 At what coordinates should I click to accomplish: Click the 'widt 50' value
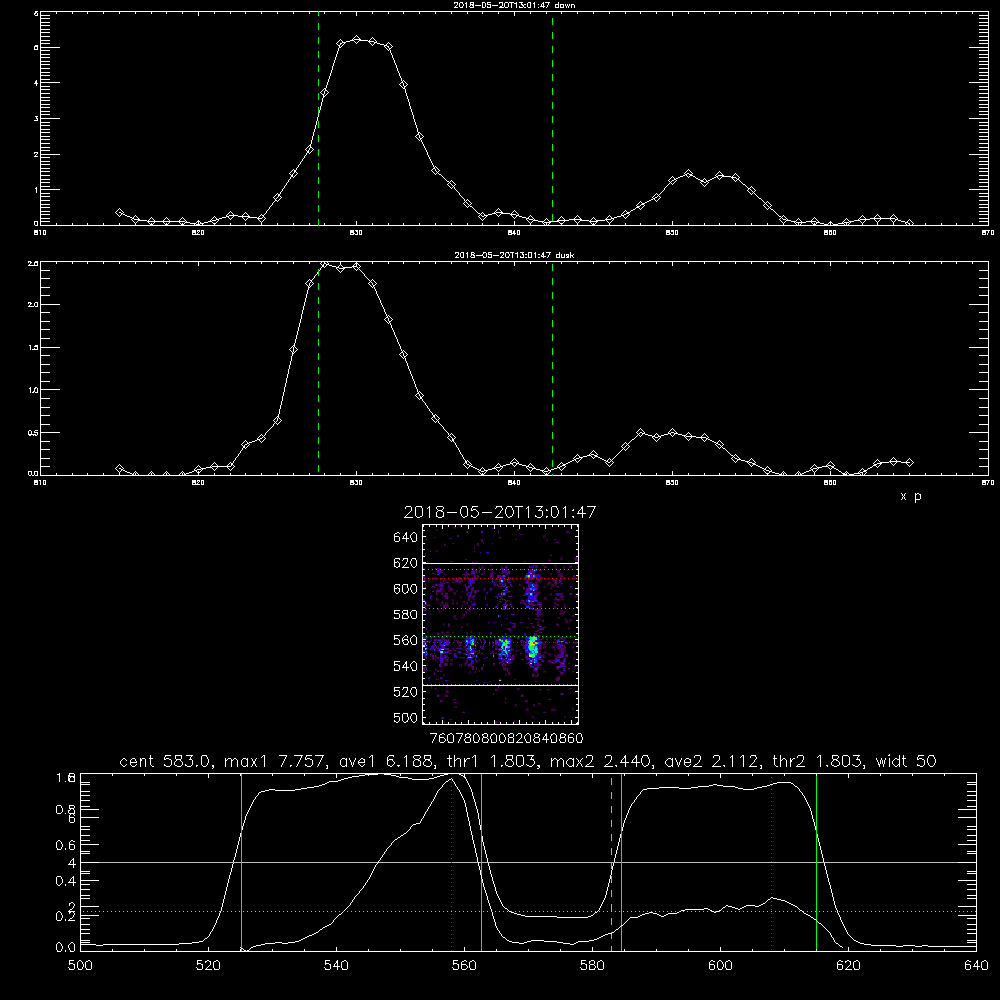(x=906, y=761)
